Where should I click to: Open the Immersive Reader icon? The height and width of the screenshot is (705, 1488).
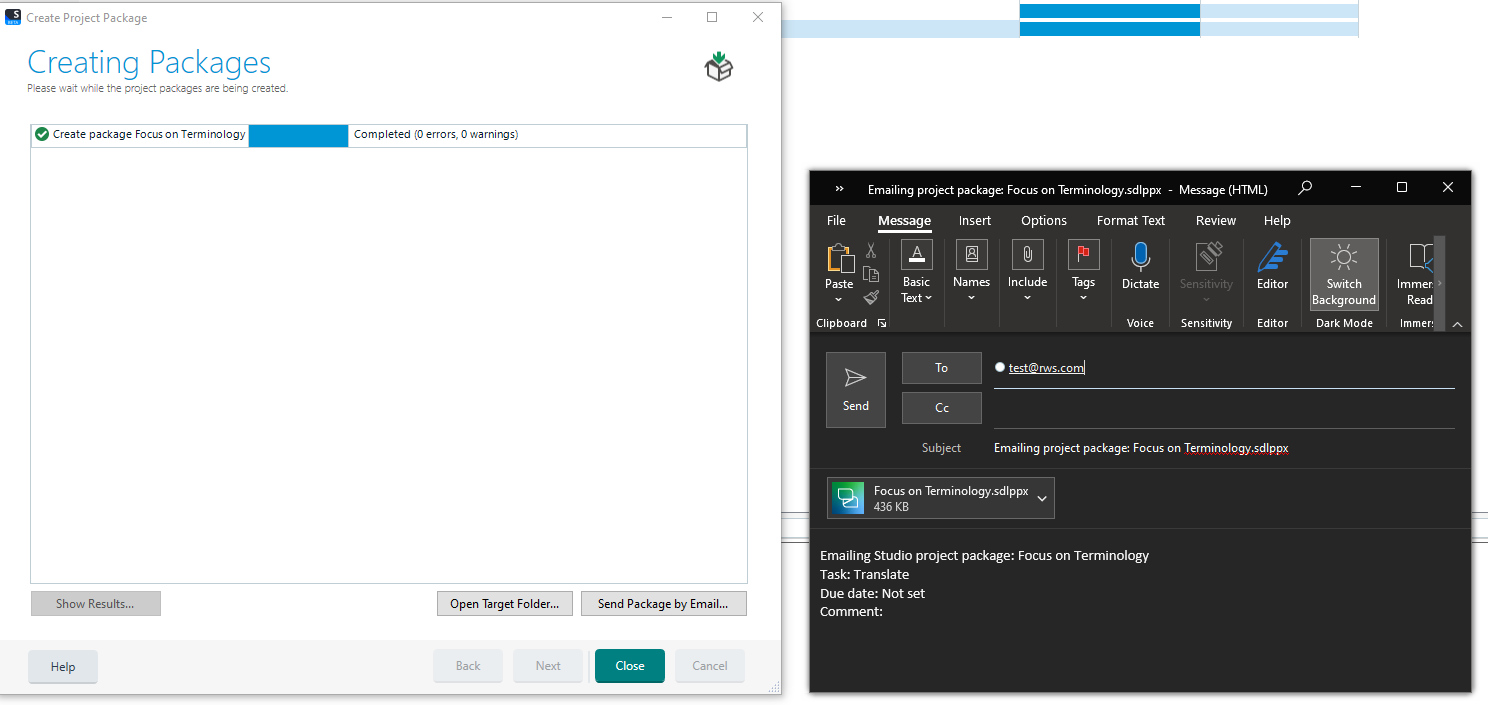tap(1421, 257)
